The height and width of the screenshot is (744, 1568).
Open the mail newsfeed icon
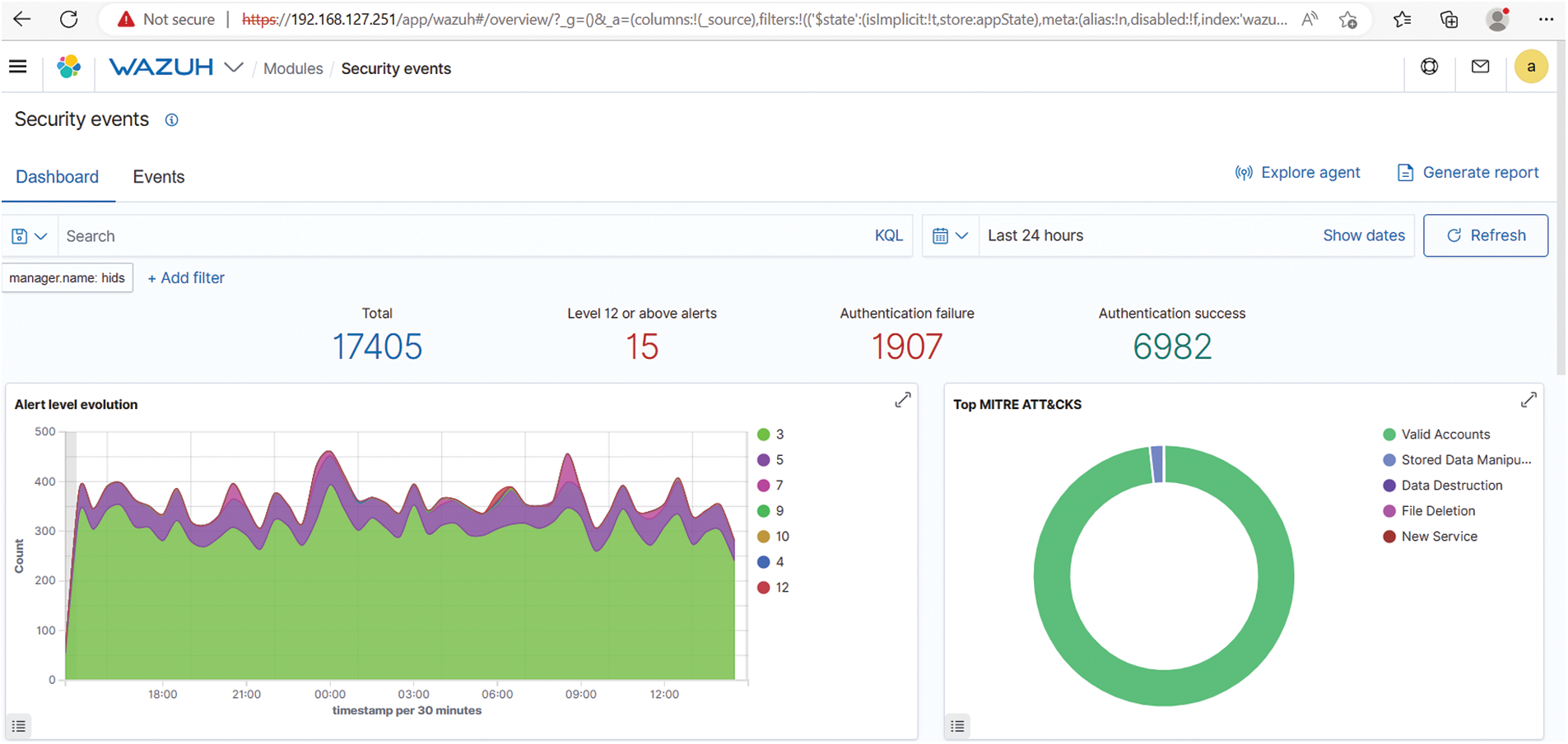point(1480,67)
